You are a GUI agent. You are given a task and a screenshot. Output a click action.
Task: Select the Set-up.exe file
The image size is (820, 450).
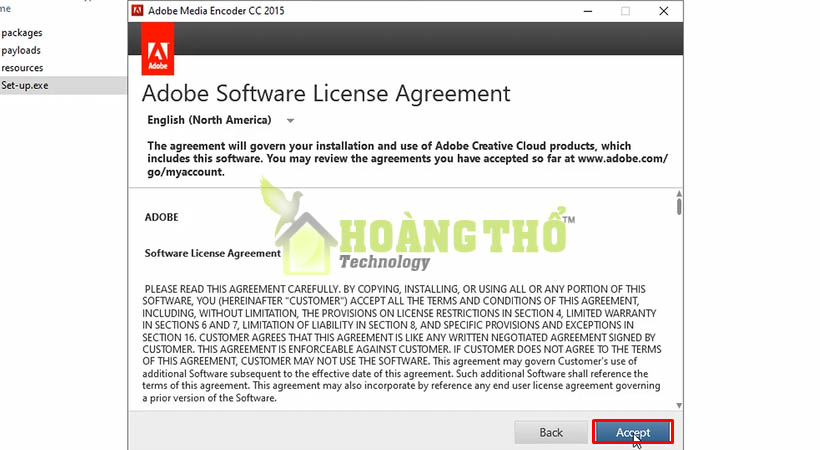26,85
